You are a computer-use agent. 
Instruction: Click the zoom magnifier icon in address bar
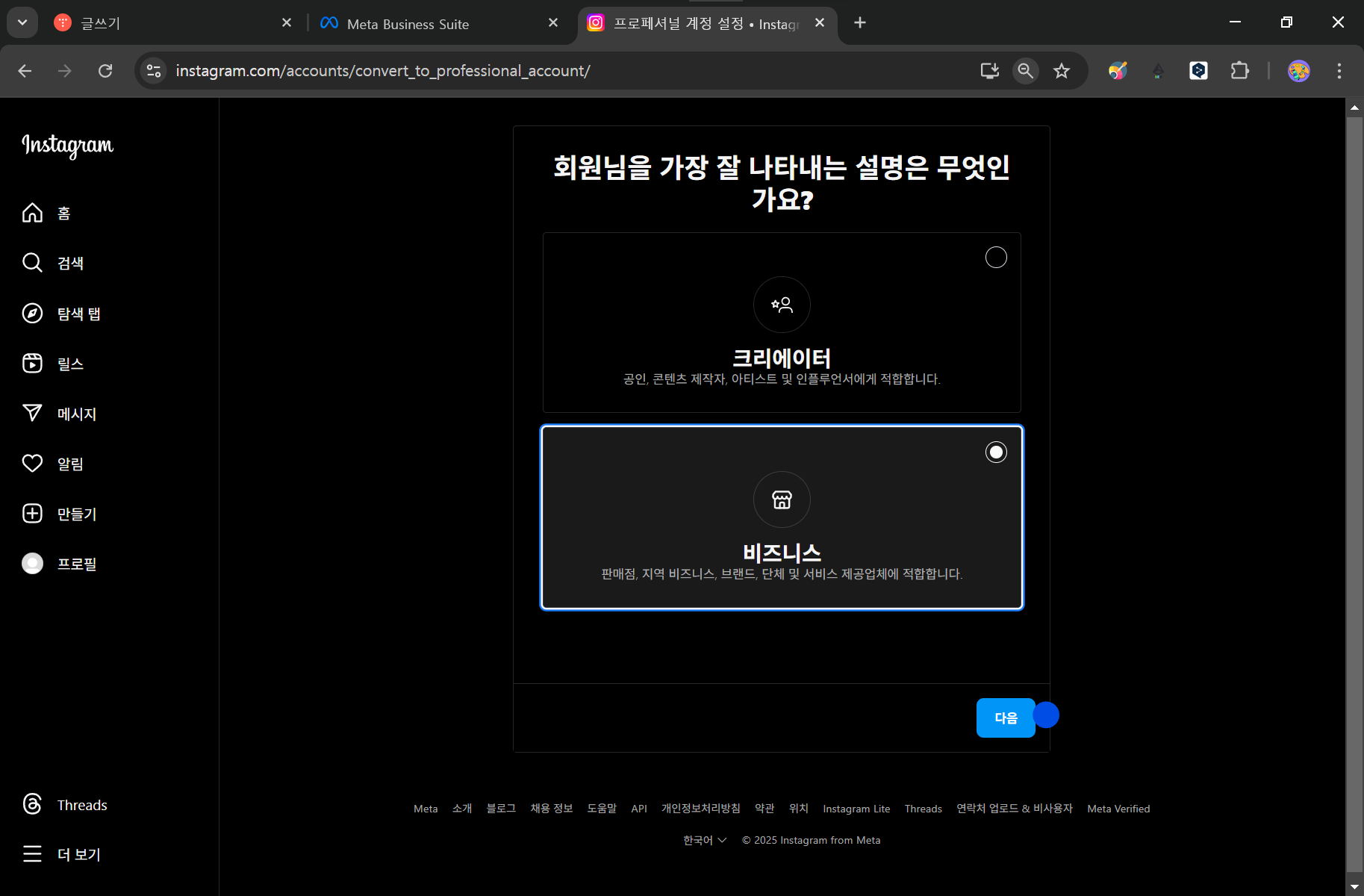(x=1026, y=71)
